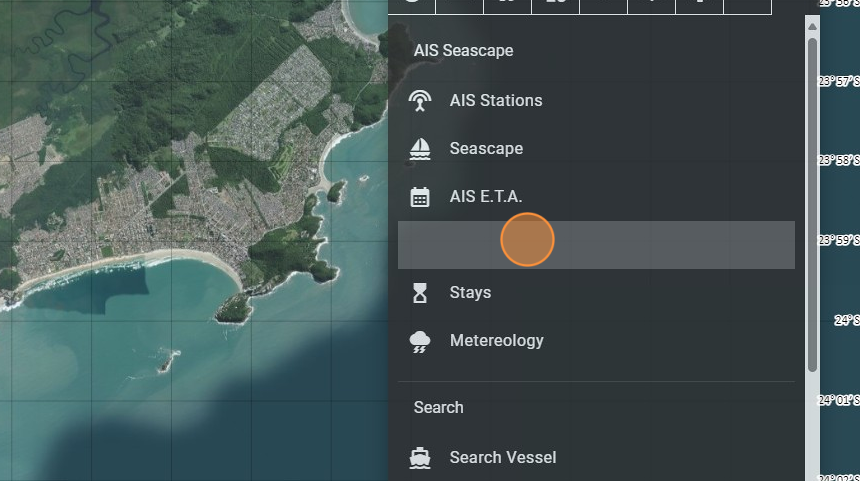
Task: Click the AIS E.T.A. calendar icon
Action: point(420,197)
